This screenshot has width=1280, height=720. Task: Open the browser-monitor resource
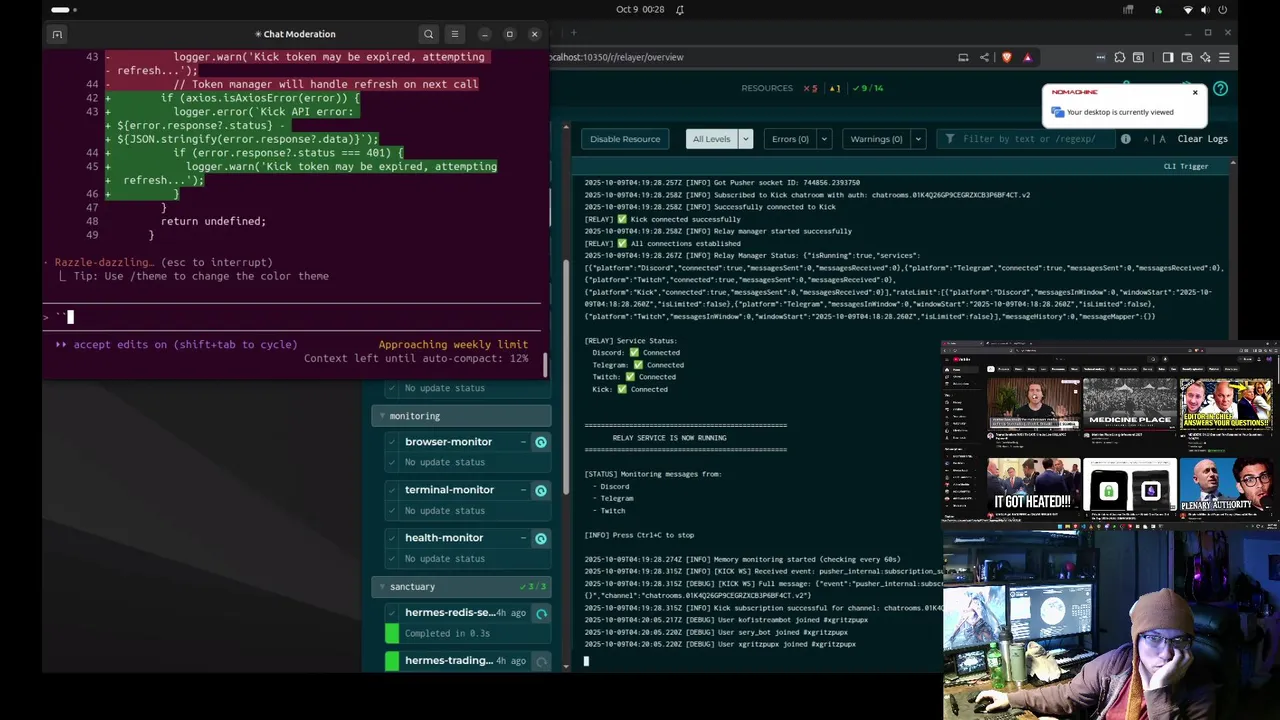click(x=448, y=442)
